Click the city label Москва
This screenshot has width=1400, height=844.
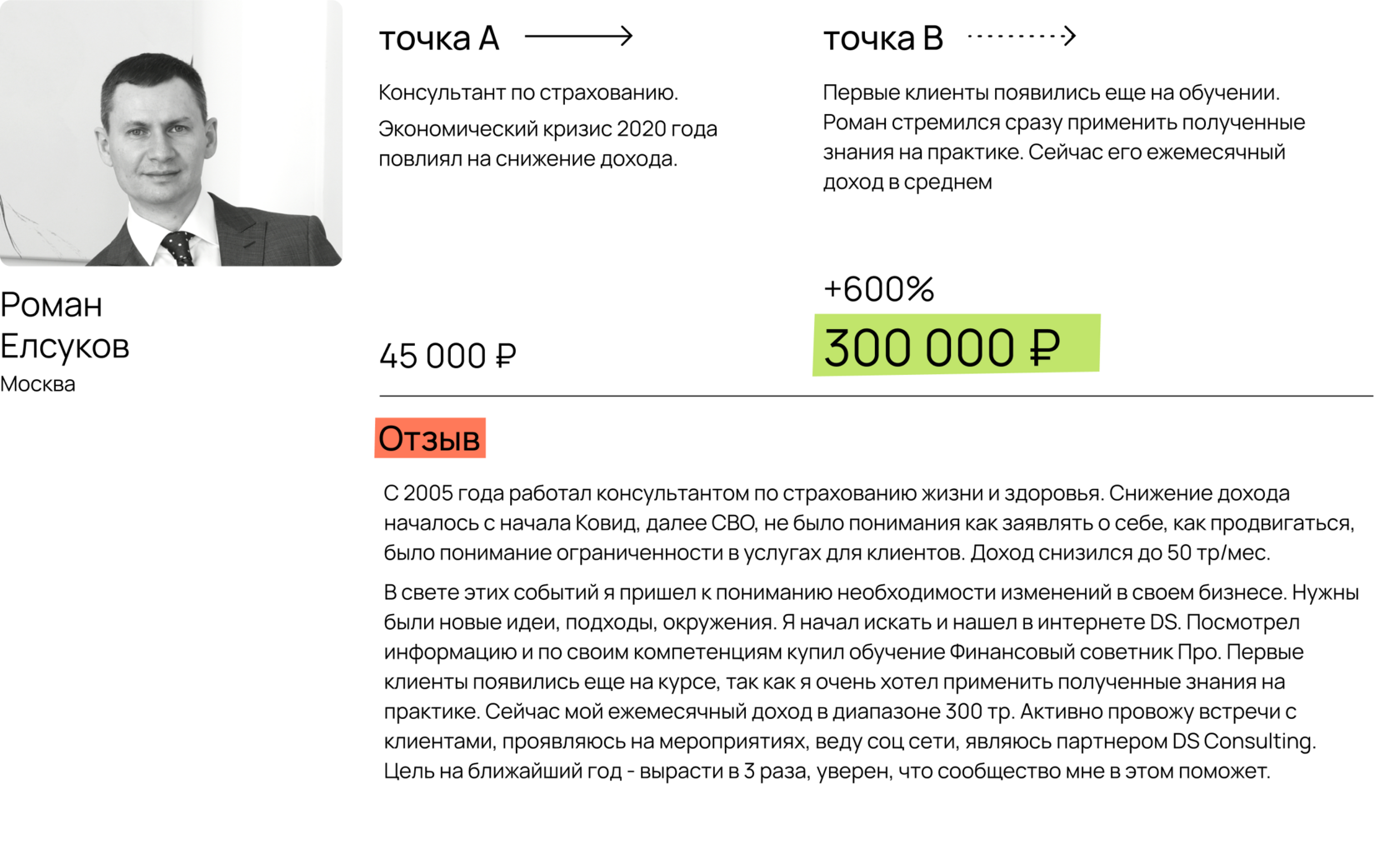37,384
